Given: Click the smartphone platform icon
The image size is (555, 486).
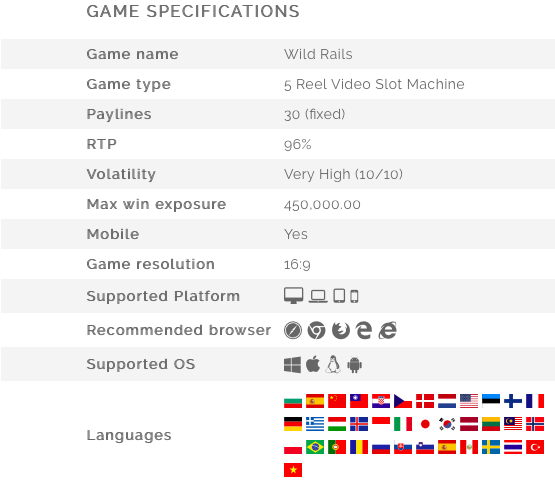Looking at the screenshot, I should coord(354,296).
